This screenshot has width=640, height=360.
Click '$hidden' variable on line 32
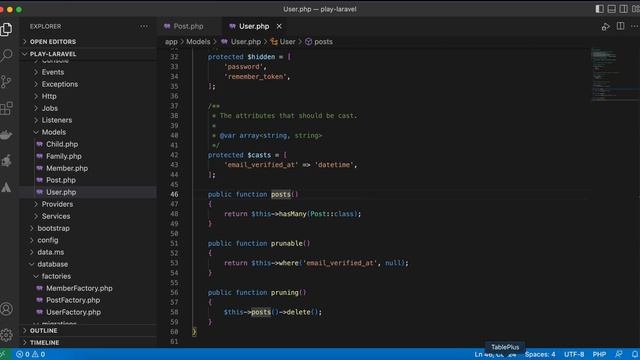(261, 57)
